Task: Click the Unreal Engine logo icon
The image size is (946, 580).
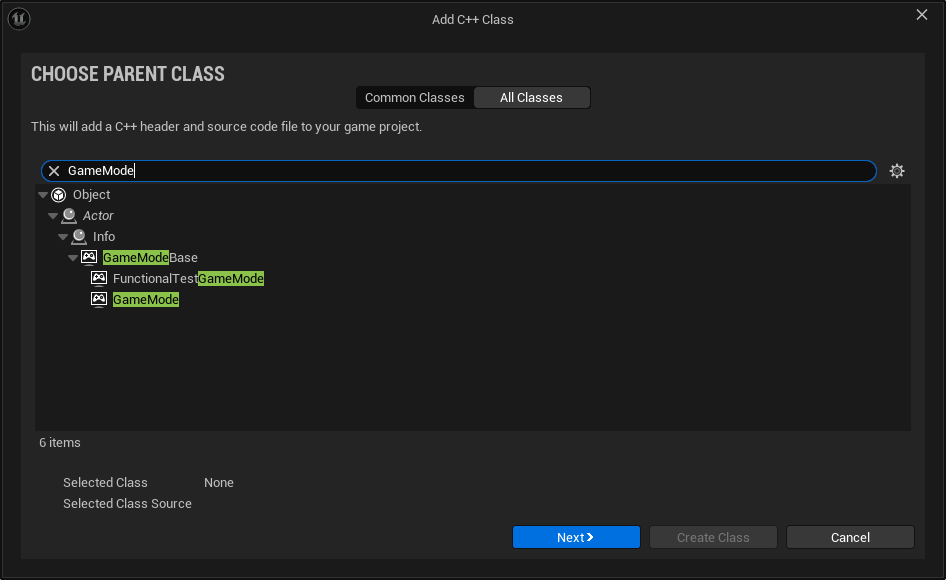Action: (19, 19)
